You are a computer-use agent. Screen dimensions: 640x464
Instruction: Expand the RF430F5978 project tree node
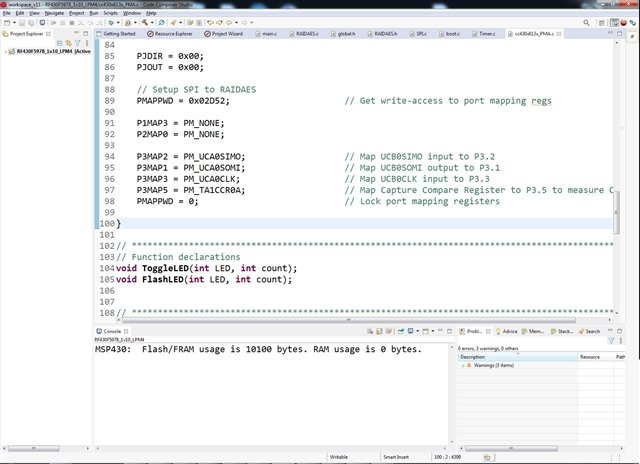pyautogui.click(x=5, y=49)
